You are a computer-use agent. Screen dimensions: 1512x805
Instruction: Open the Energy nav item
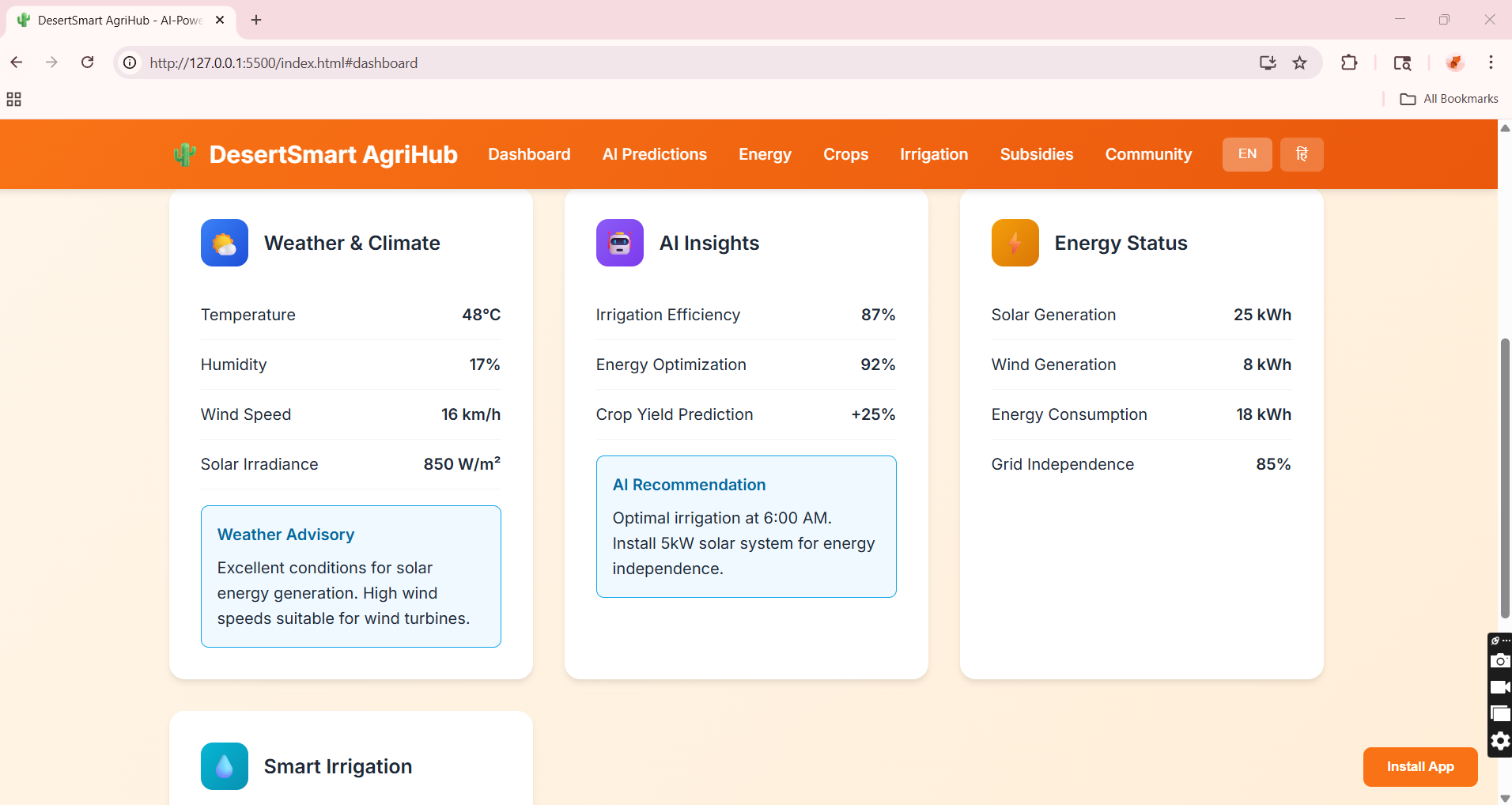tap(765, 154)
